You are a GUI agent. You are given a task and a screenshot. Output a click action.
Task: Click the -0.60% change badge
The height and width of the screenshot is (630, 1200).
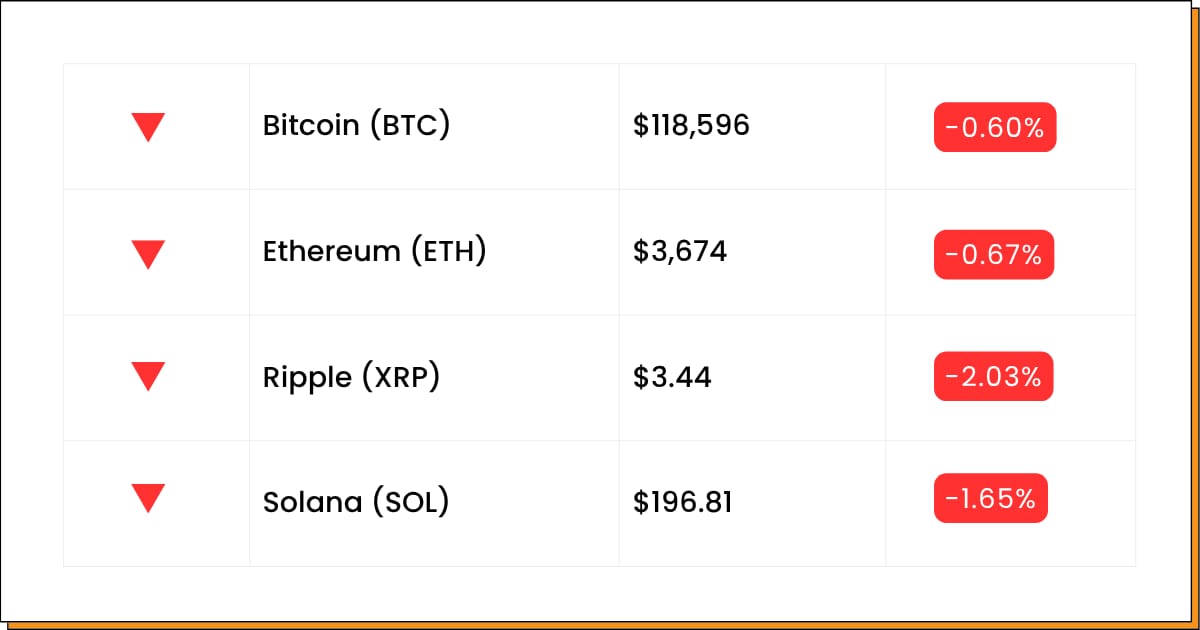coord(995,127)
